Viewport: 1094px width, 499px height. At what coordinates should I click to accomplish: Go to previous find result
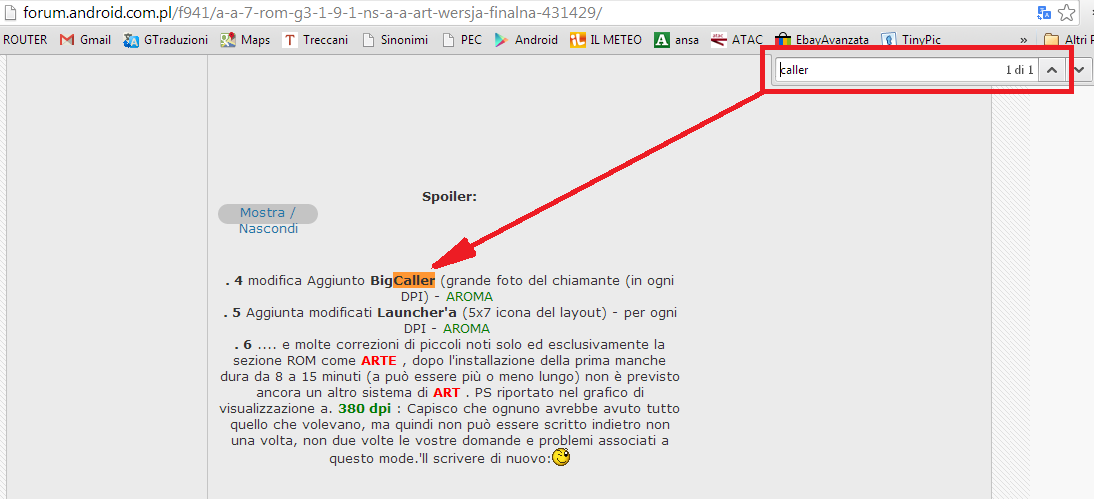click(1053, 70)
